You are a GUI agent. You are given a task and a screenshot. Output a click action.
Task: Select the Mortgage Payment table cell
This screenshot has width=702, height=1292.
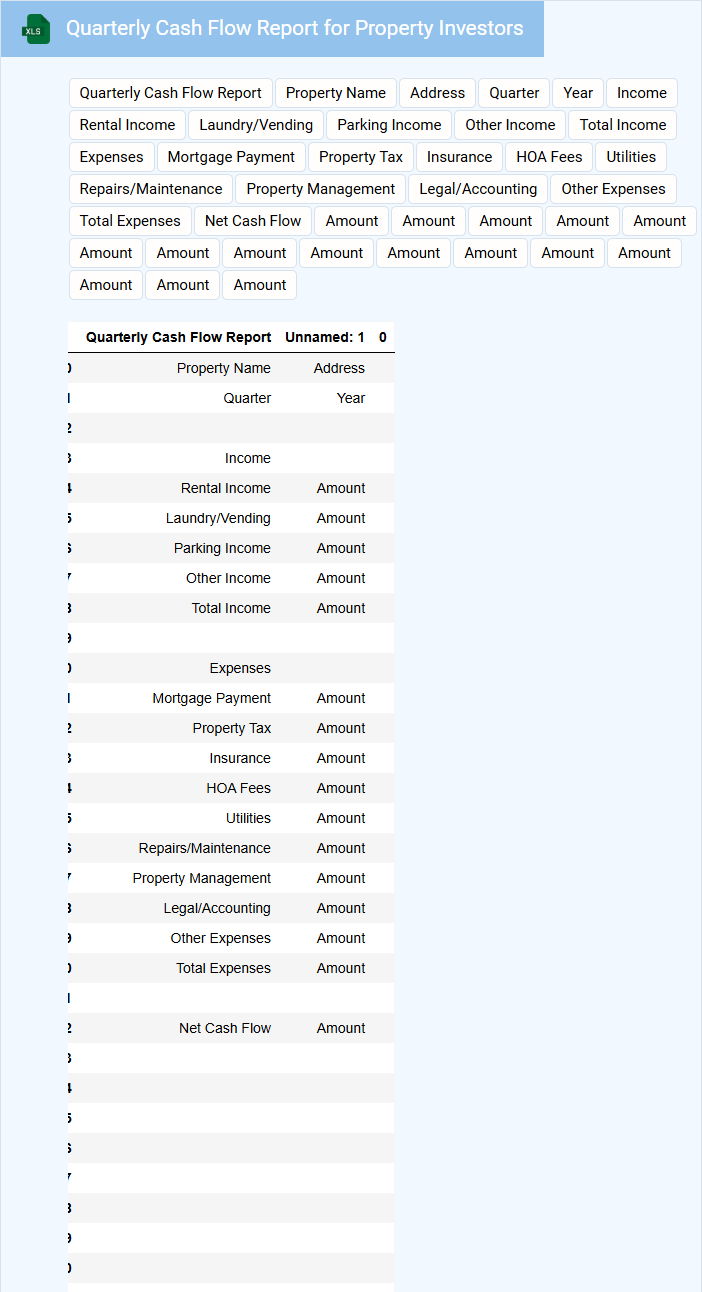[212, 698]
